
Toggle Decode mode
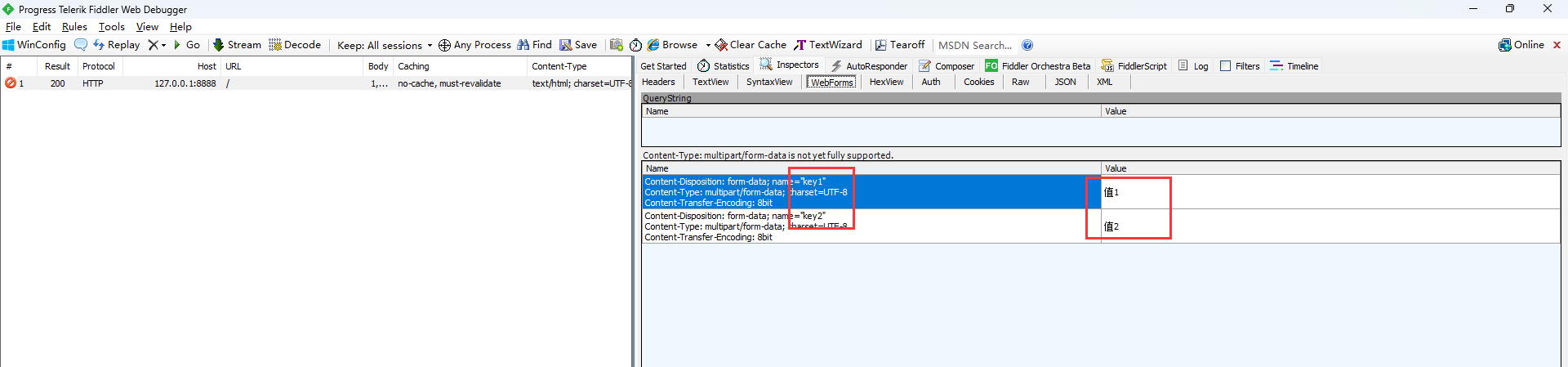tap(295, 45)
